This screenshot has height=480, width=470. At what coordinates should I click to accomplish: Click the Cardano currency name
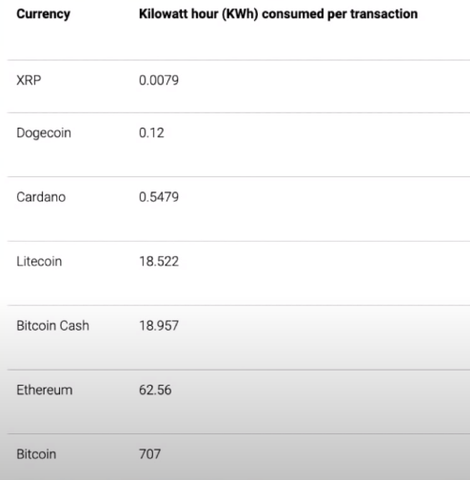point(41,197)
